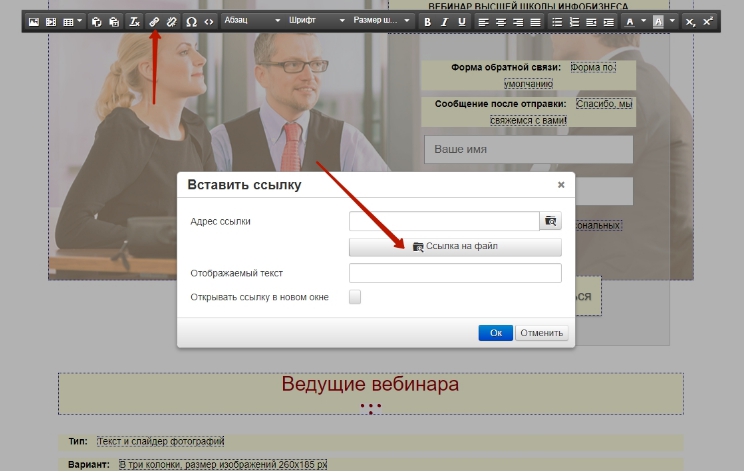The height and width of the screenshot is (472, 744).
Task: Click the insert link chain icon
Action: pos(154,21)
